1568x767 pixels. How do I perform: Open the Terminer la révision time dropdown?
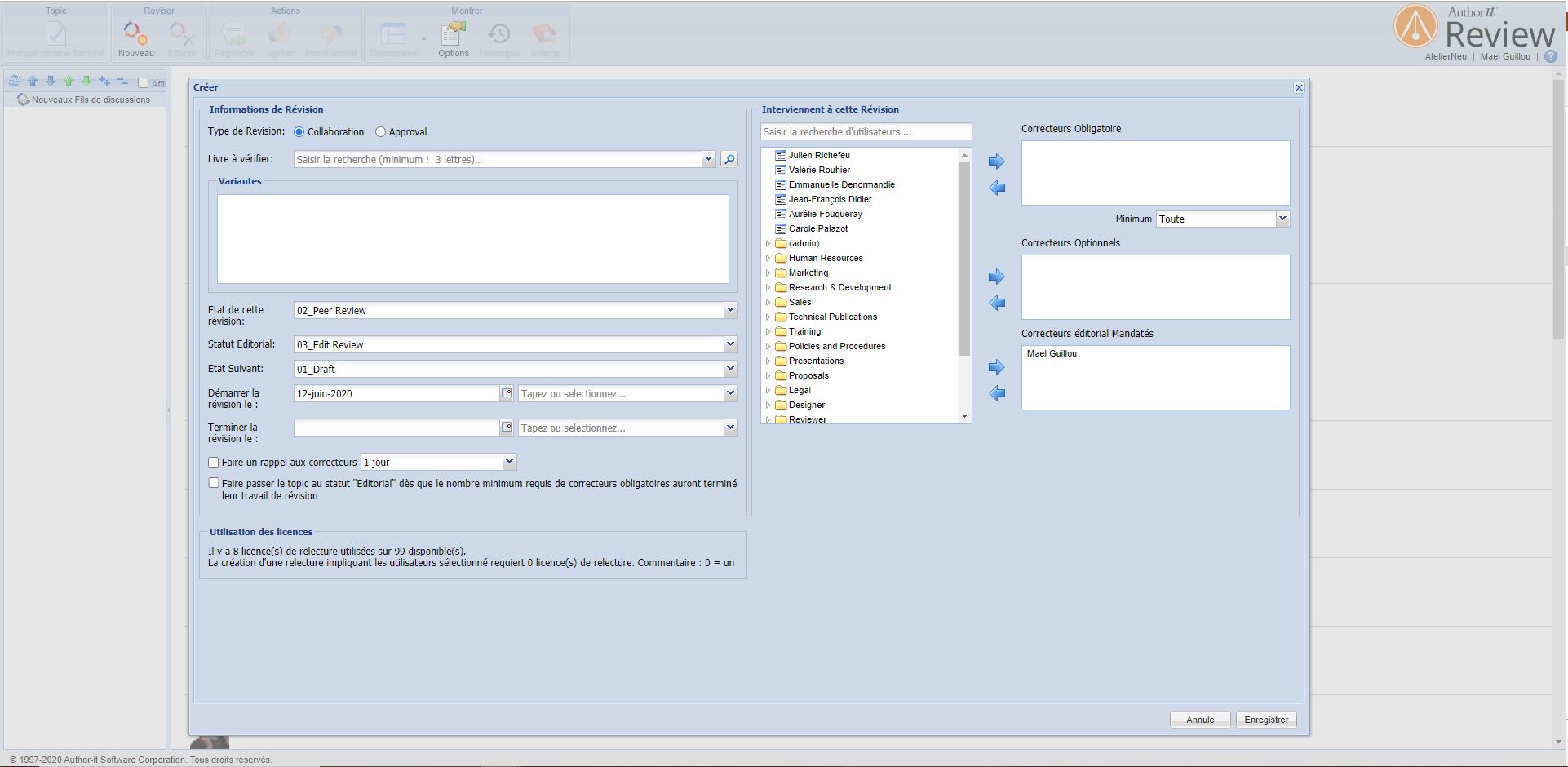pos(730,428)
